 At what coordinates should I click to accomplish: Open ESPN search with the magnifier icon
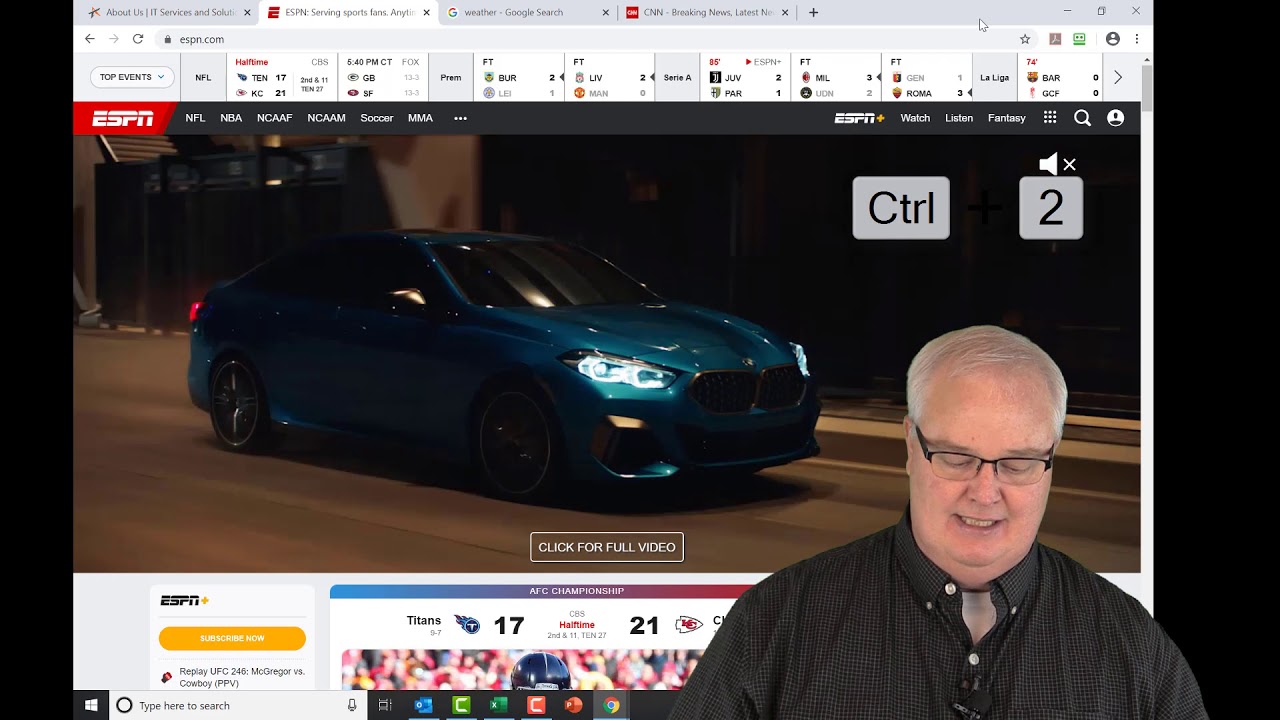[1082, 118]
